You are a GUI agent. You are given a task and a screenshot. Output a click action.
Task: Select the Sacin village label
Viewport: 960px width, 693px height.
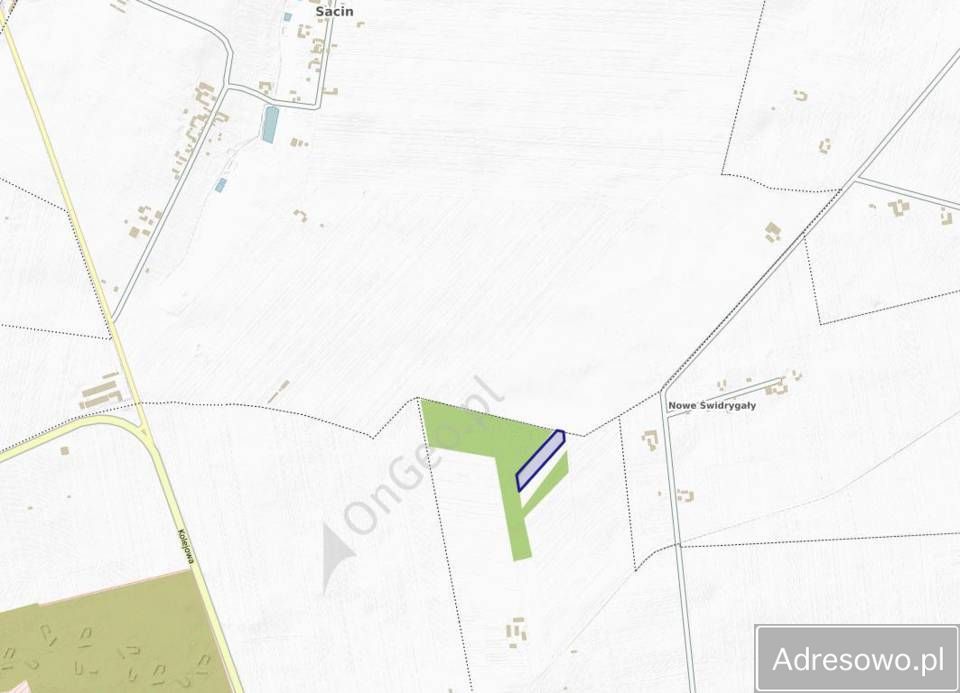(334, 11)
